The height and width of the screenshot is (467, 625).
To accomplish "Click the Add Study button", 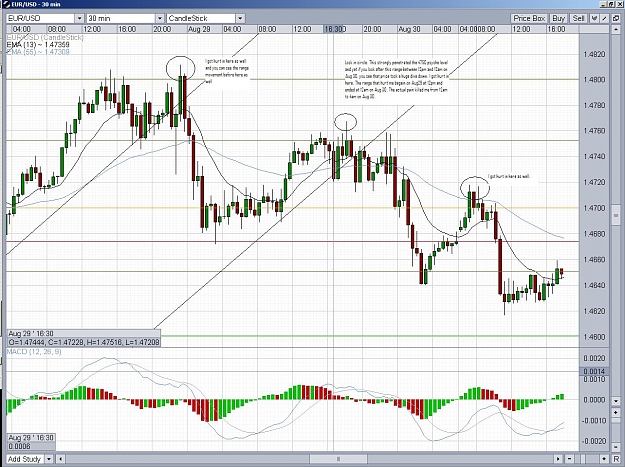I will coord(24,459).
